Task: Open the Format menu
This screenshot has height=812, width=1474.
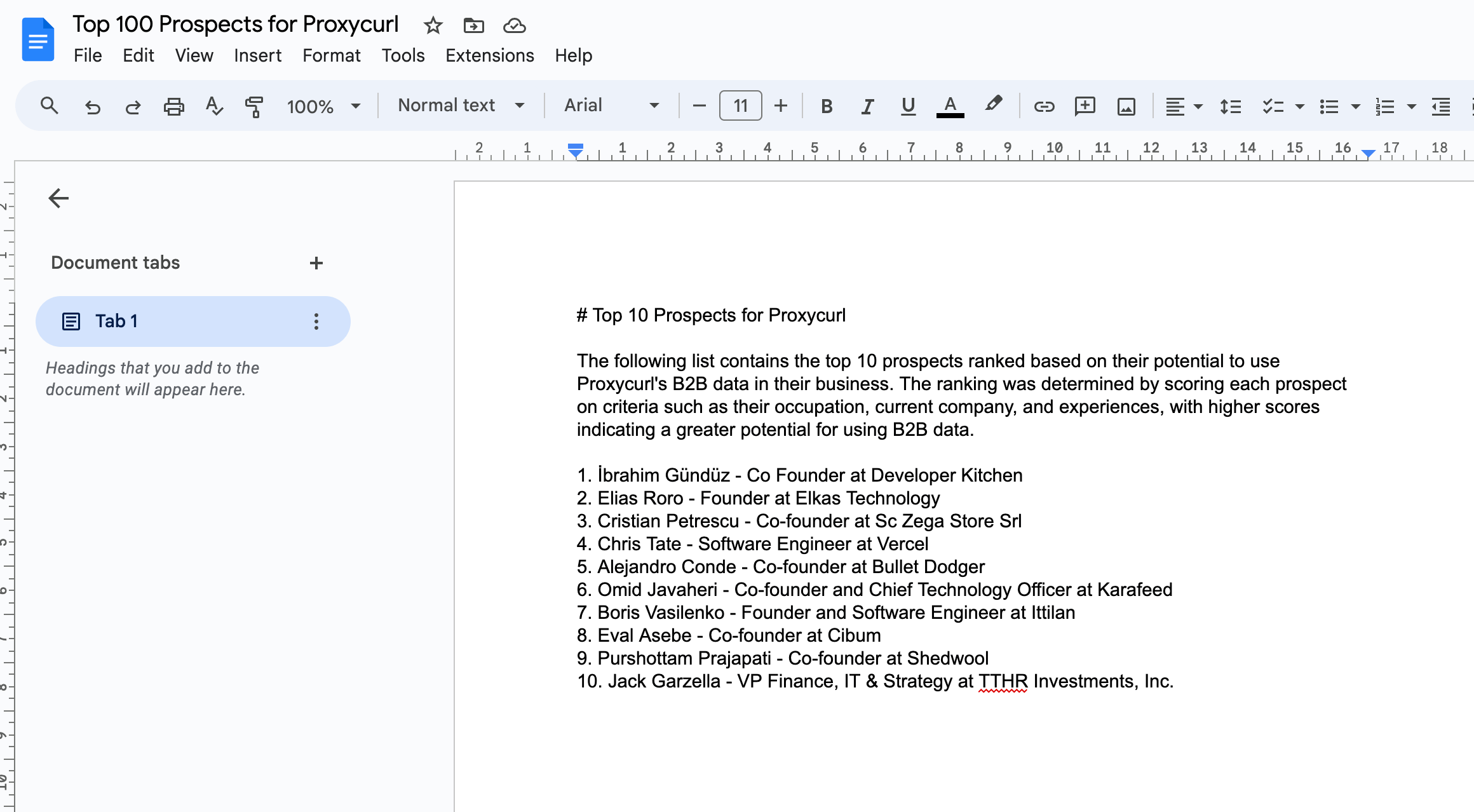Action: tap(331, 55)
